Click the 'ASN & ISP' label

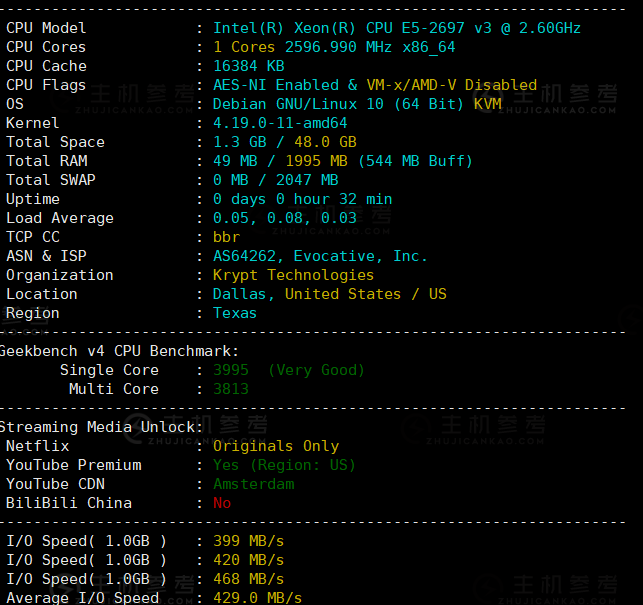click(x=46, y=256)
